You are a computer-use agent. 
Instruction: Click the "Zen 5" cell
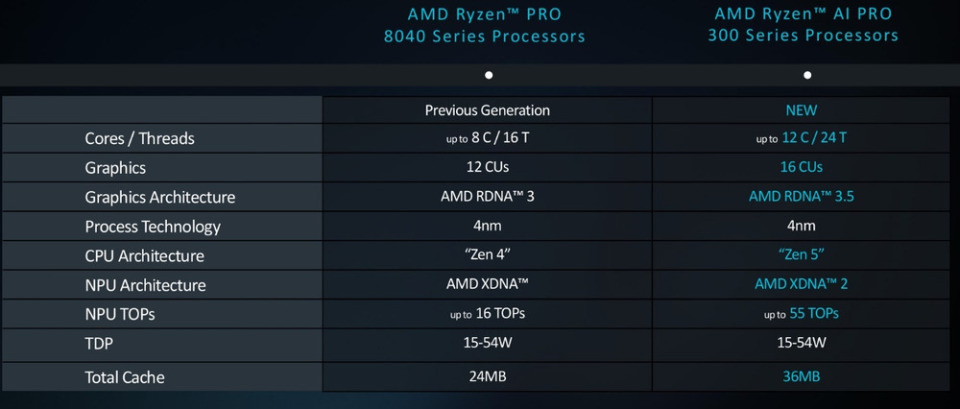[801, 254]
